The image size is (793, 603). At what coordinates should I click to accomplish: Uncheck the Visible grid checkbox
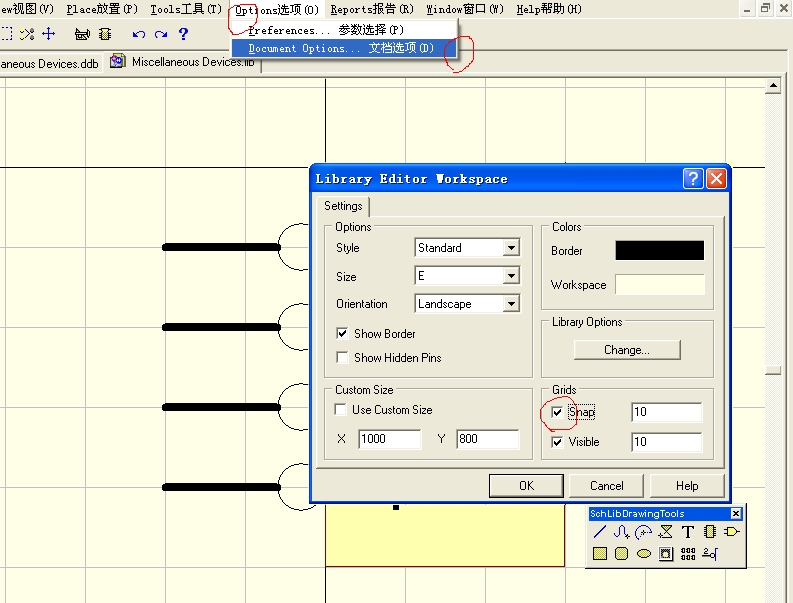(x=558, y=442)
